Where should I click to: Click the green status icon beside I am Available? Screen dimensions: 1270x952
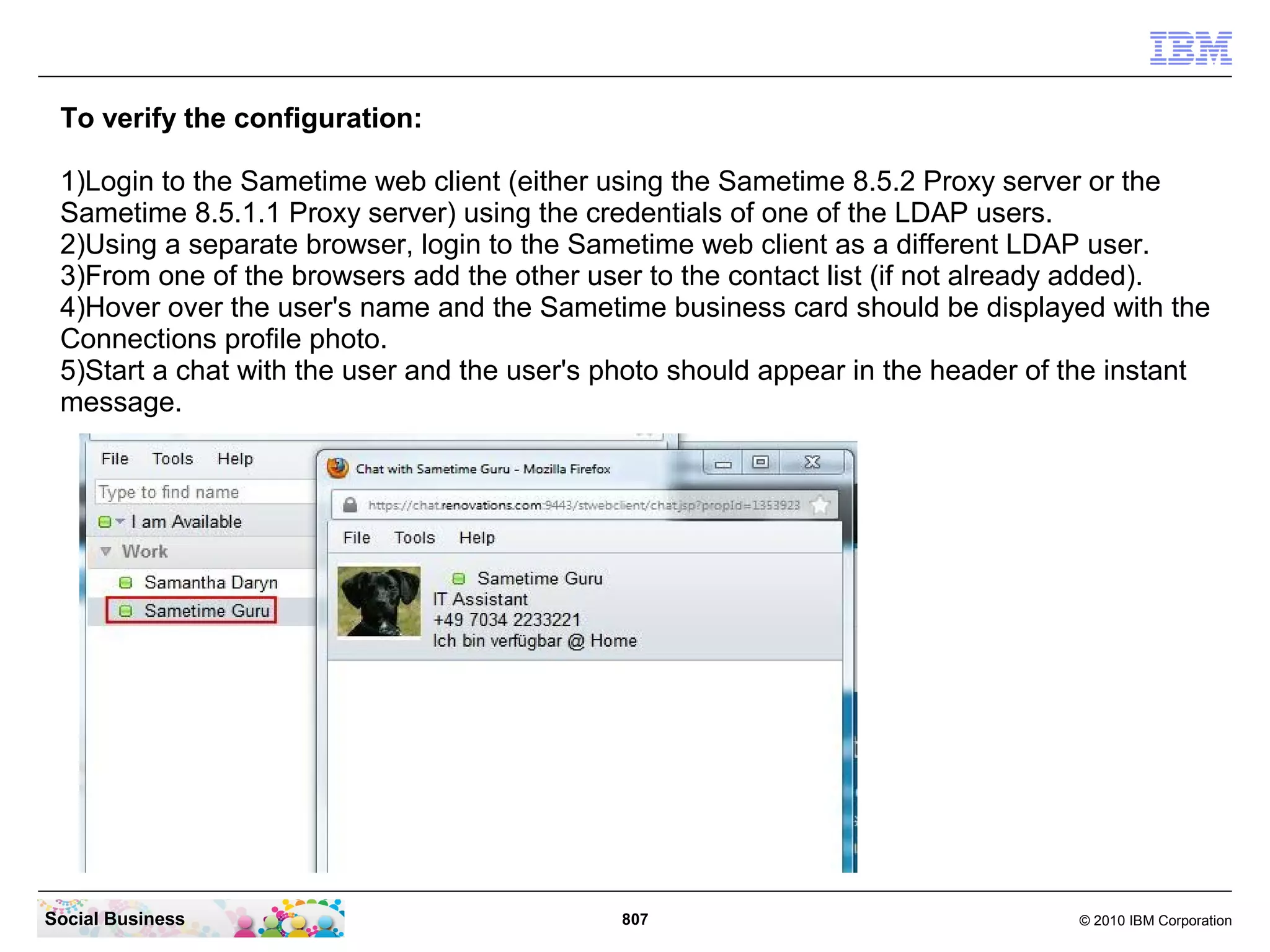[105, 522]
